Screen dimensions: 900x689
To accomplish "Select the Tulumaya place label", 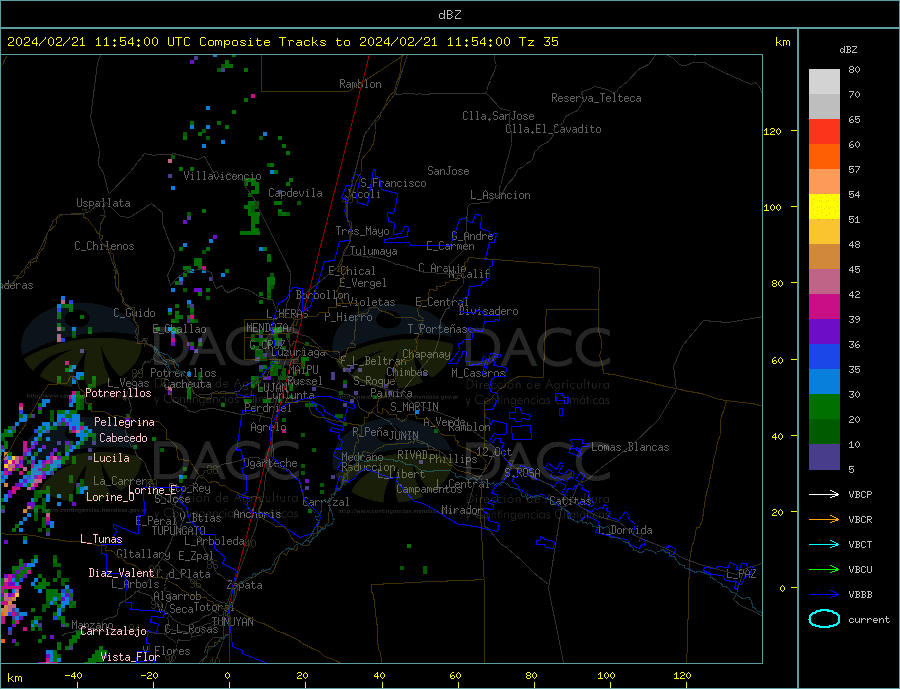I will coord(374,251).
